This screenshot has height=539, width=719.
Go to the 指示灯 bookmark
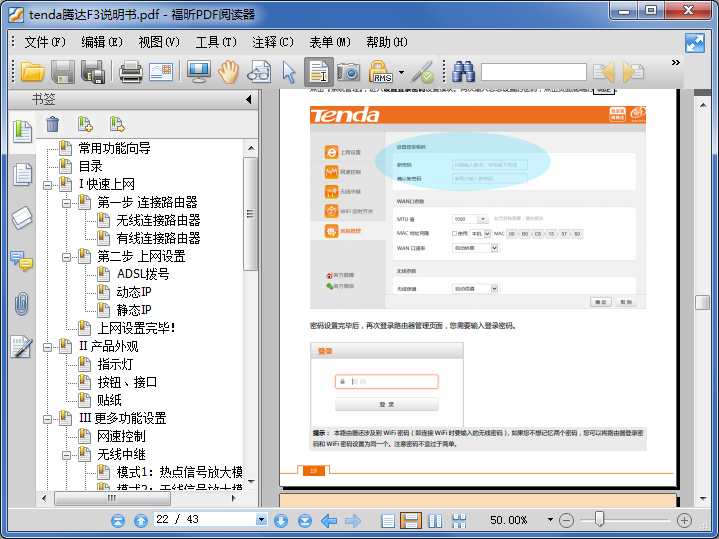click(x=115, y=364)
